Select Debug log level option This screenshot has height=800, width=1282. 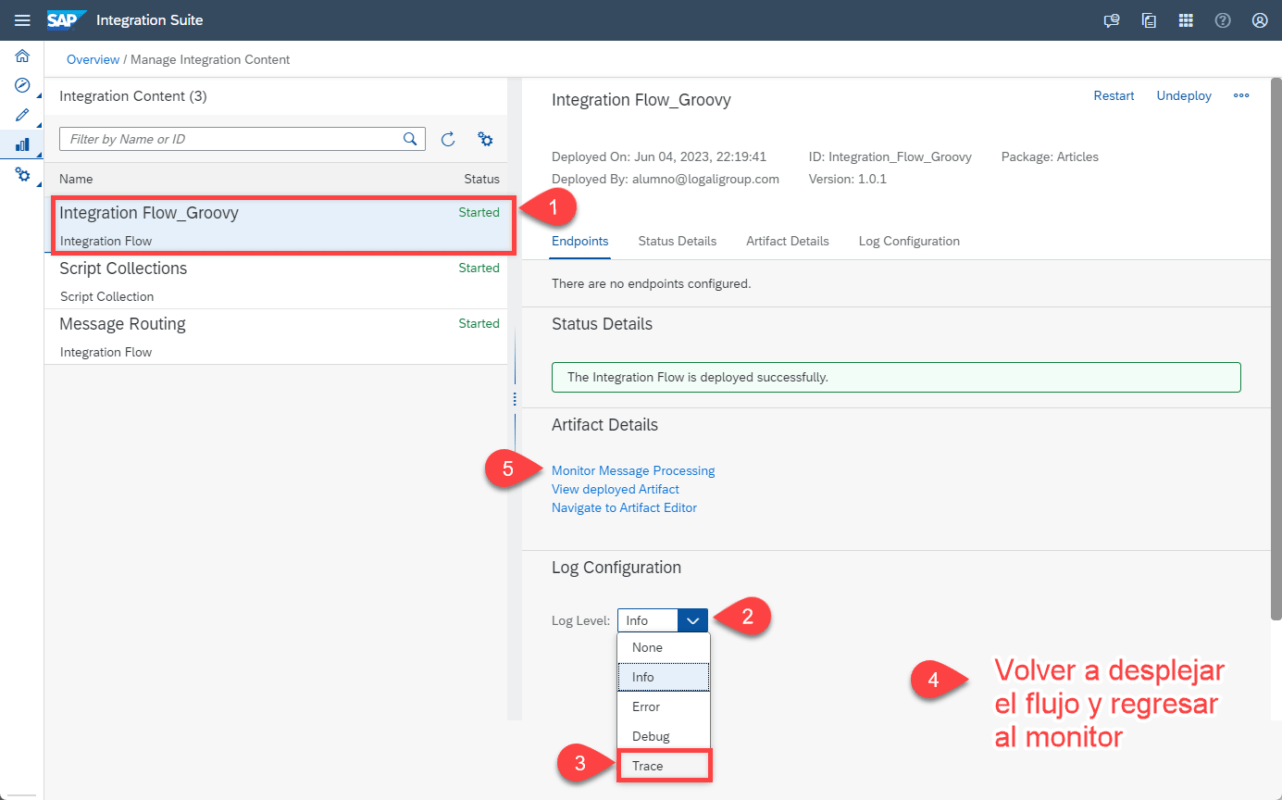pos(664,736)
